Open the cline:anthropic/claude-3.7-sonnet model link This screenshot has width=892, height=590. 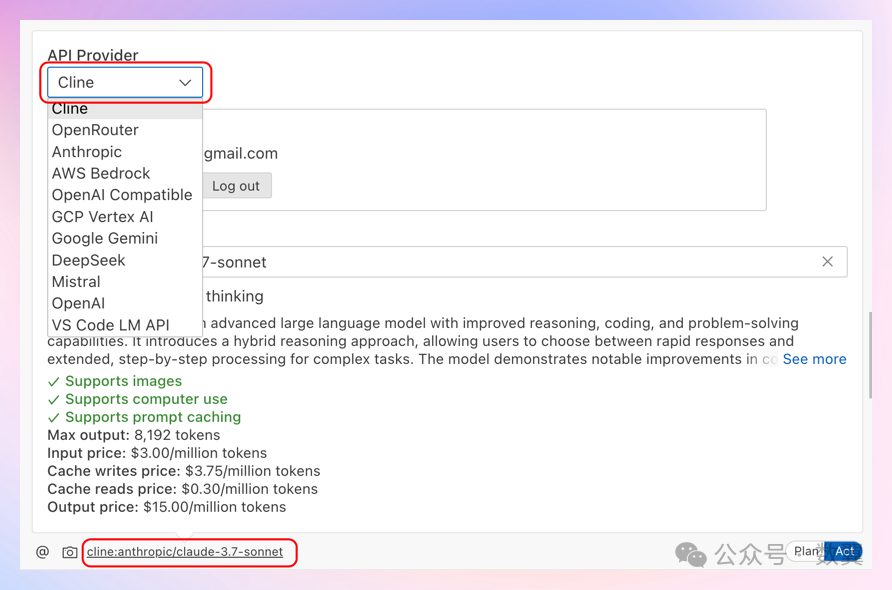click(x=185, y=552)
